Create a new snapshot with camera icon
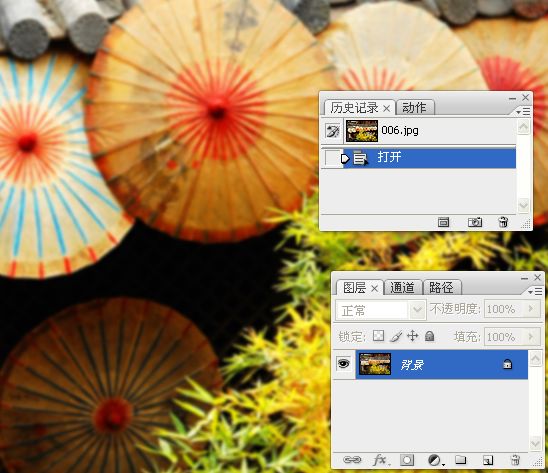The image size is (548, 473). pos(475,222)
